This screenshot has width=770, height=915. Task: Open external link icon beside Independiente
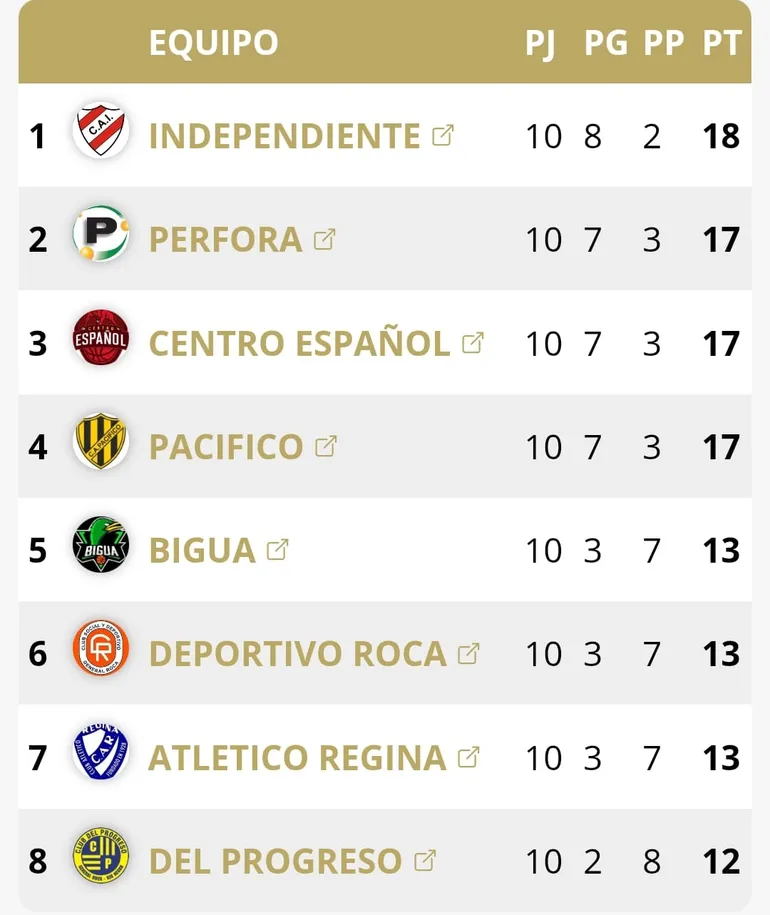[x=443, y=135]
